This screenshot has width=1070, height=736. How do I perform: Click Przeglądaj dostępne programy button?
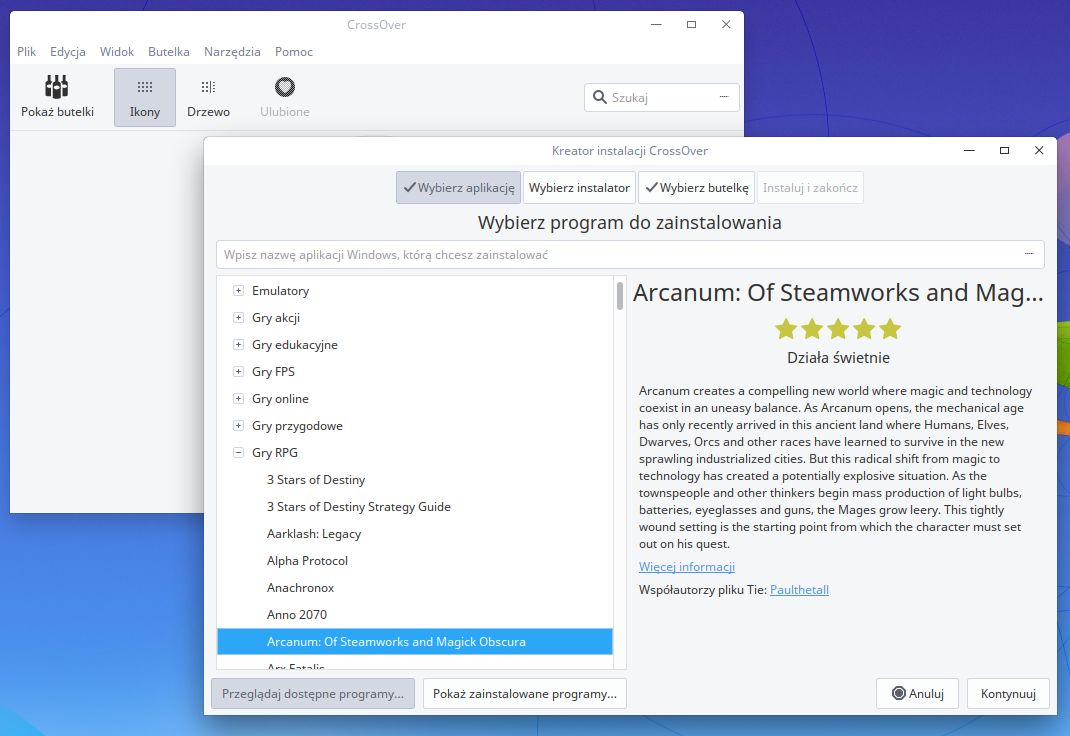pos(313,694)
